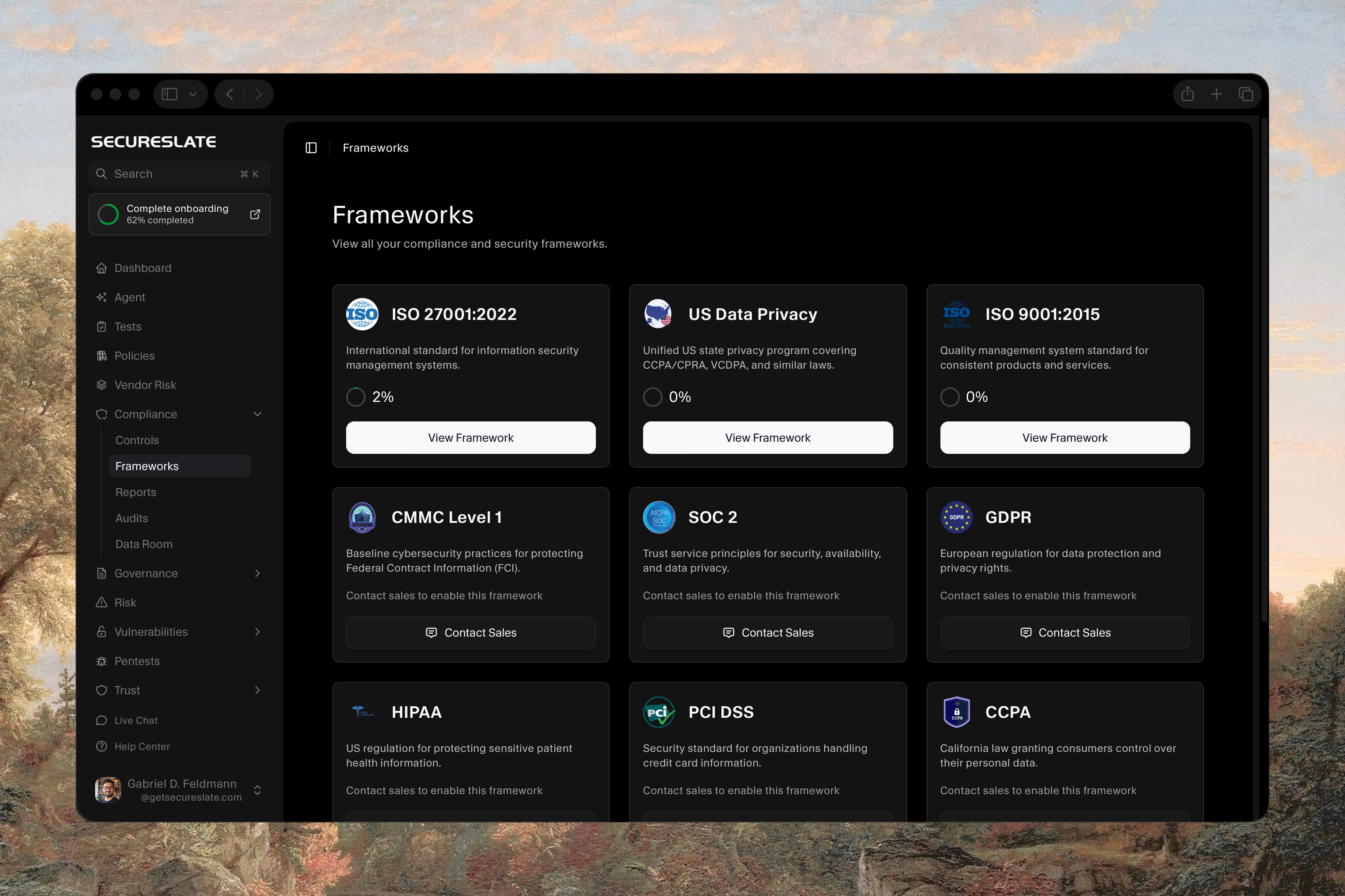Image resolution: width=1345 pixels, height=896 pixels.
Task: Click the ISO 27001:2022 2% progress ring
Action: pyautogui.click(x=355, y=397)
